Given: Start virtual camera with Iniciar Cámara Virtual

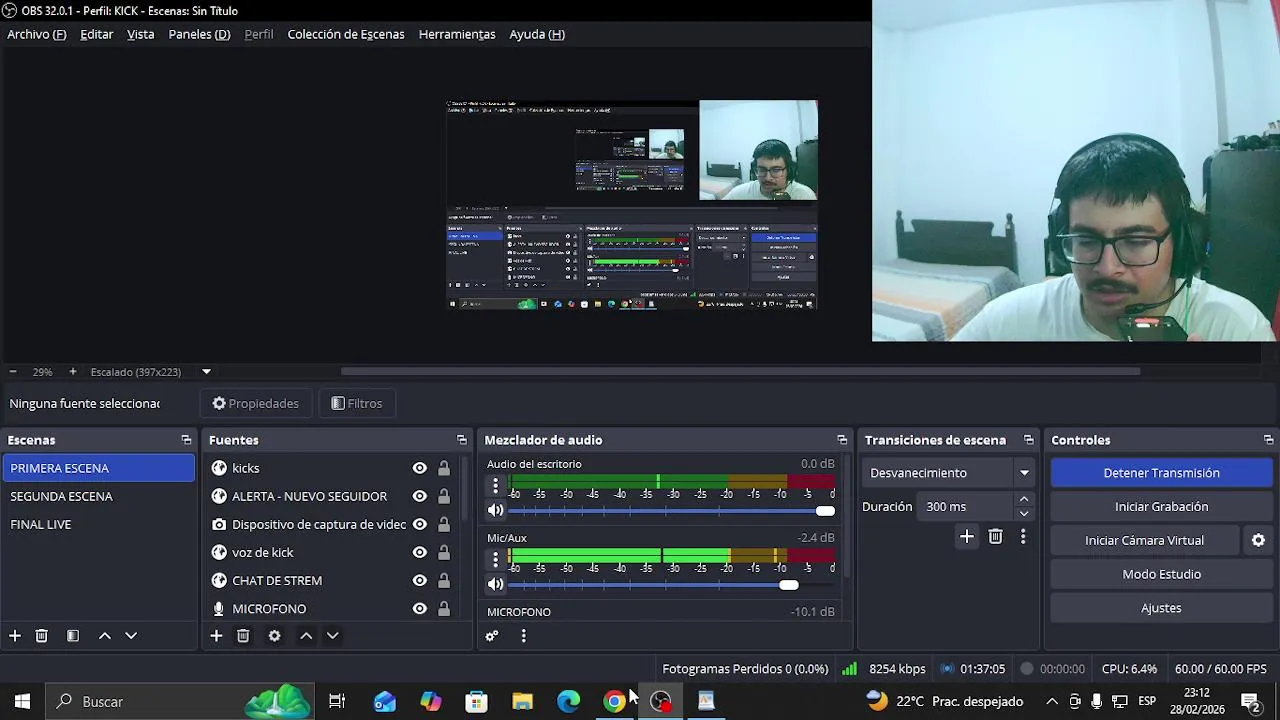Looking at the screenshot, I should (1145, 540).
